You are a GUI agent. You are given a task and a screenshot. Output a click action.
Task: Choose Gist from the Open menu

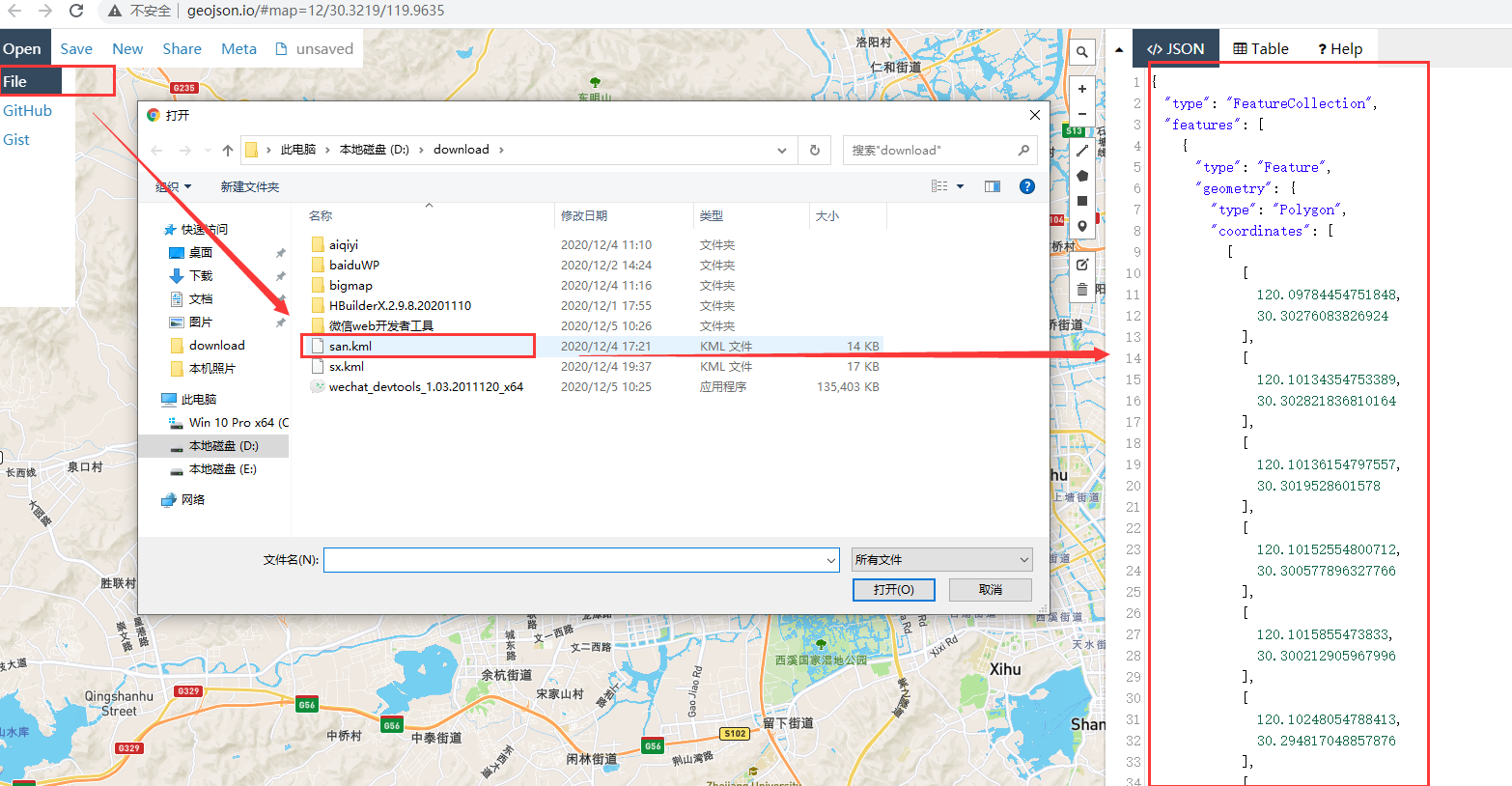click(x=16, y=139)
